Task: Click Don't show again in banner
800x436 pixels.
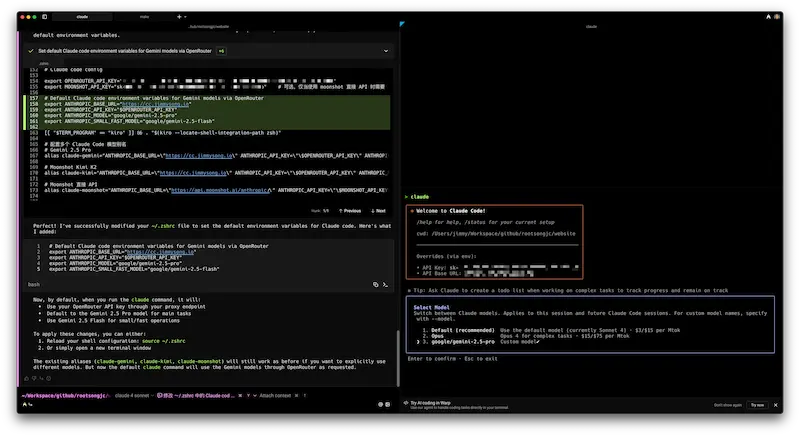Action: click(x=728, y=405)
